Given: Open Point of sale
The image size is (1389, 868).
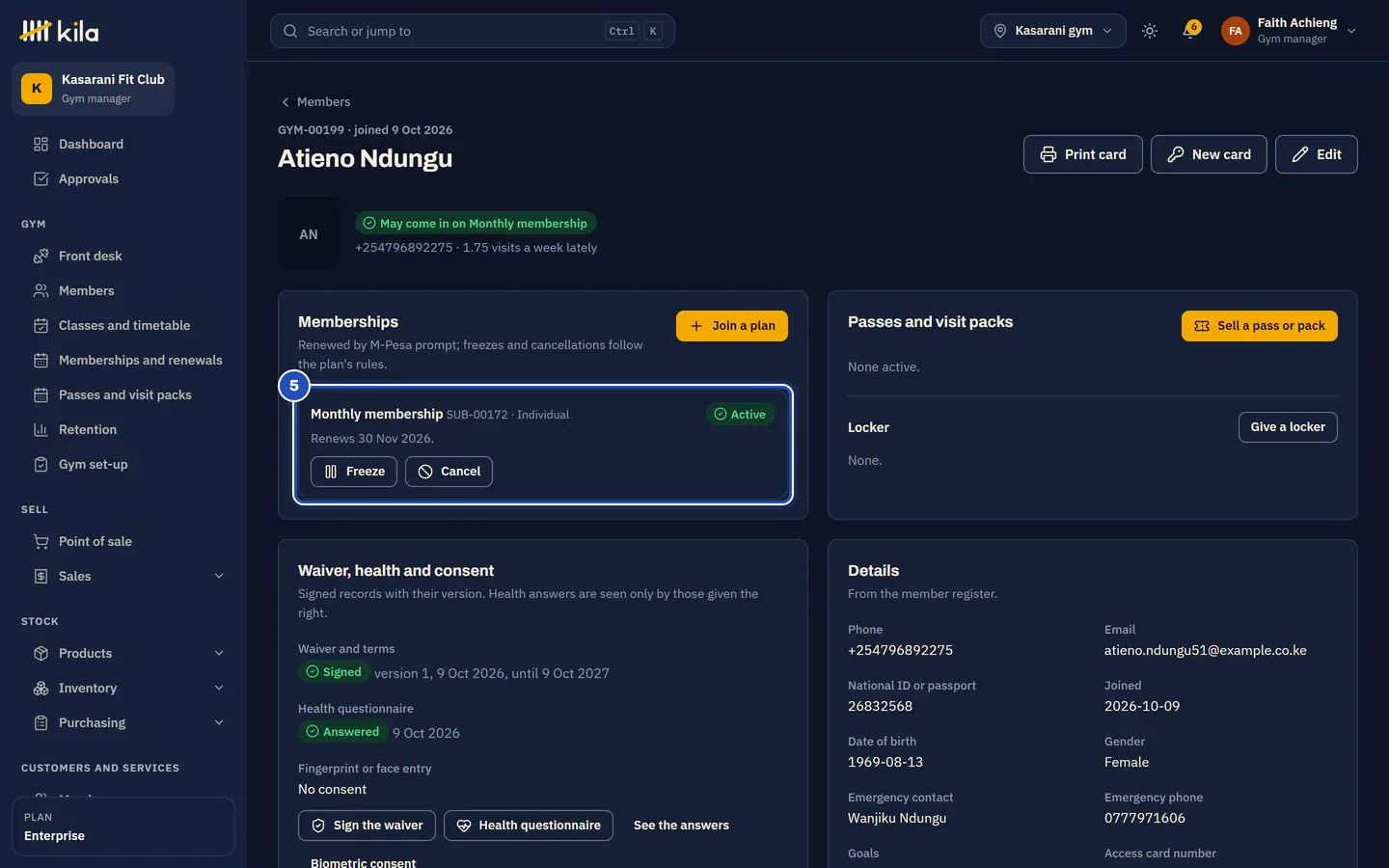Looking at the screenshot, I should pos(123,542).
